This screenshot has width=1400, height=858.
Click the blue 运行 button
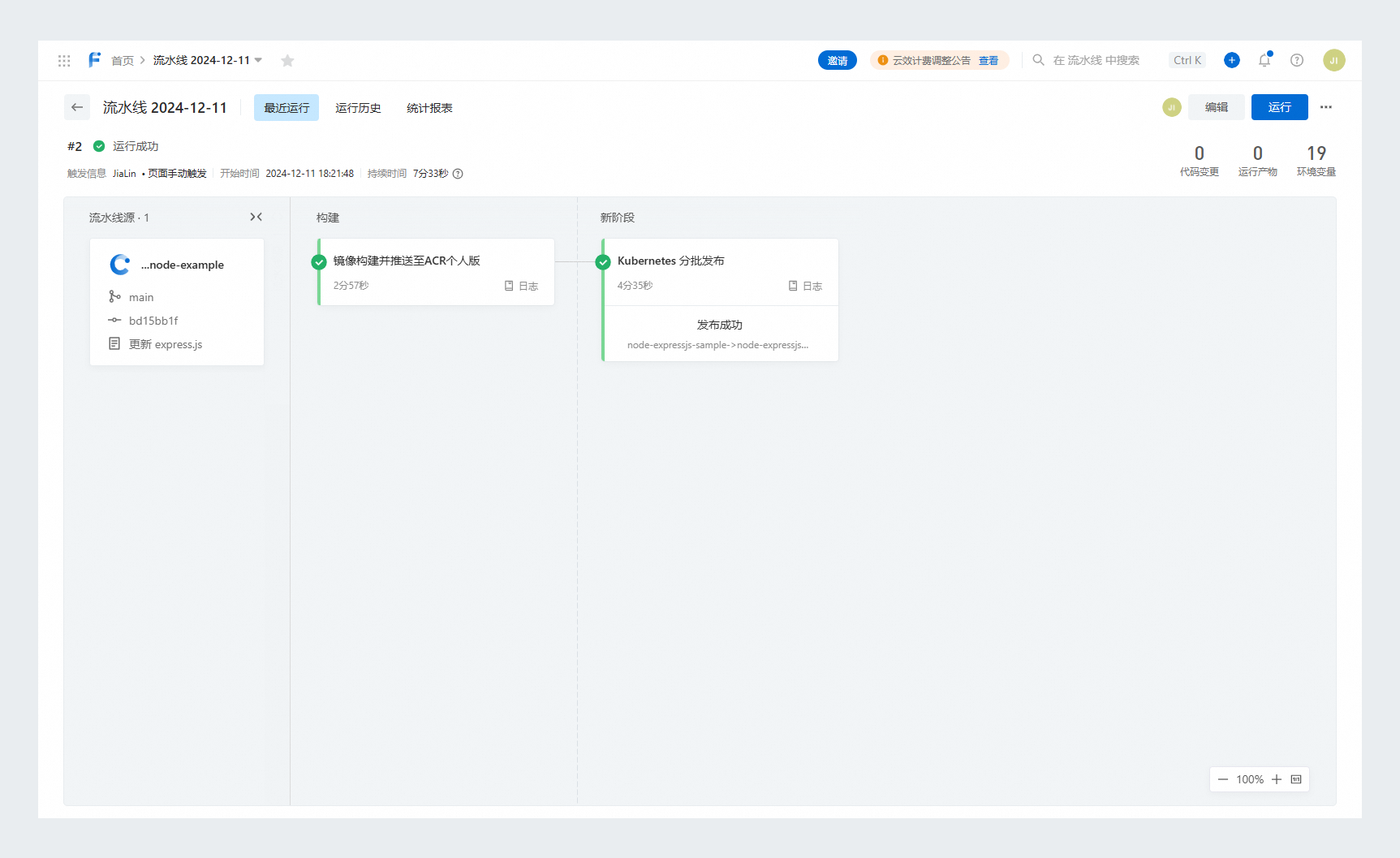(1280, 107)
